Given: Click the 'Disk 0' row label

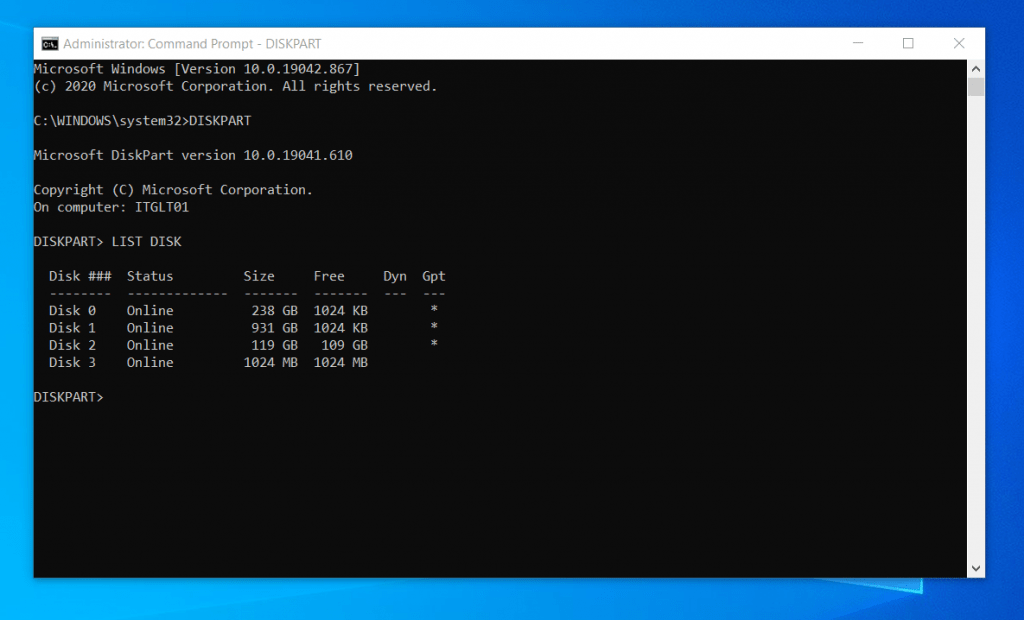Looking at the screenshot, I should coord(72,311).
